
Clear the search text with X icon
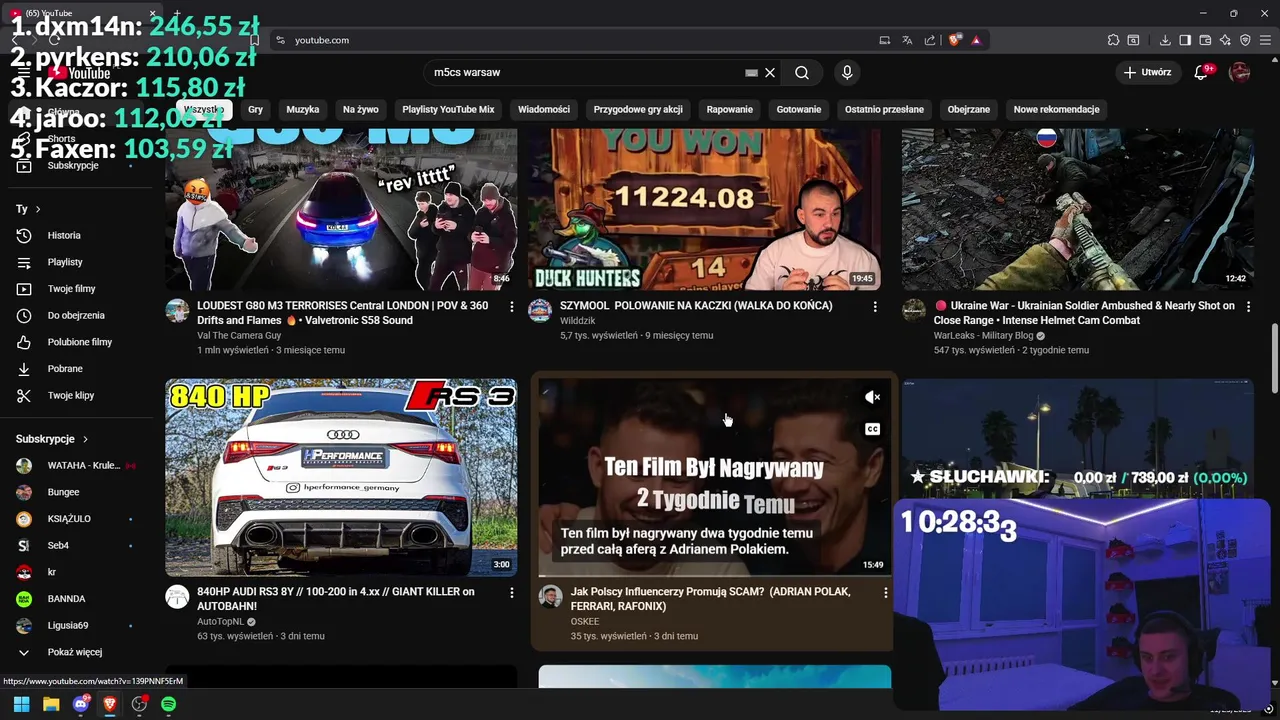click(770, 72)
